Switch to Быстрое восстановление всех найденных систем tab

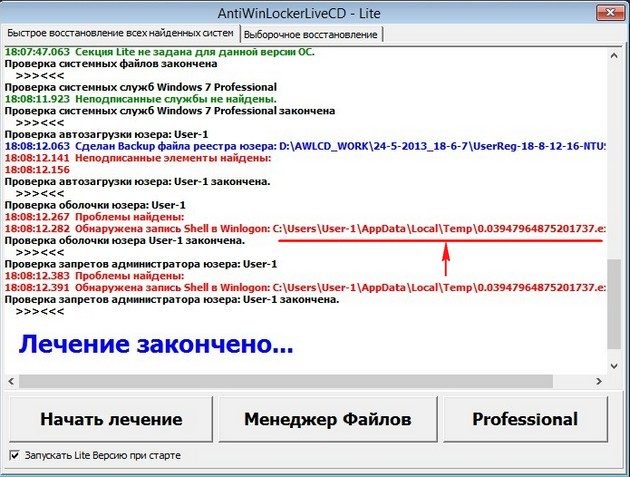coord(120,33)
